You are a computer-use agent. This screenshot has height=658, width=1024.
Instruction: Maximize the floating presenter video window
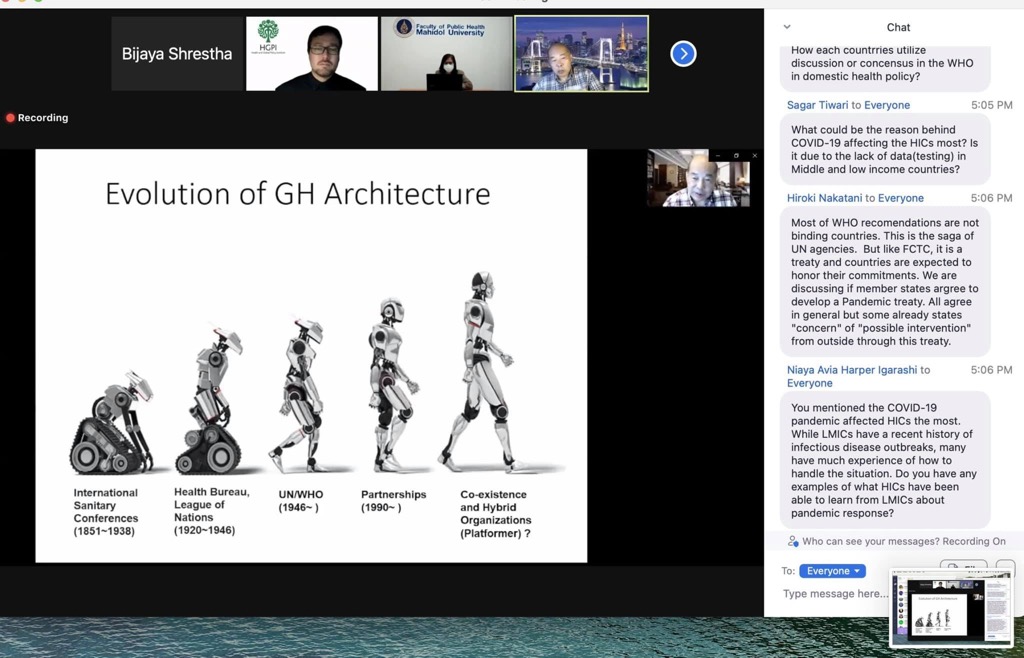(x=736, y=156)
